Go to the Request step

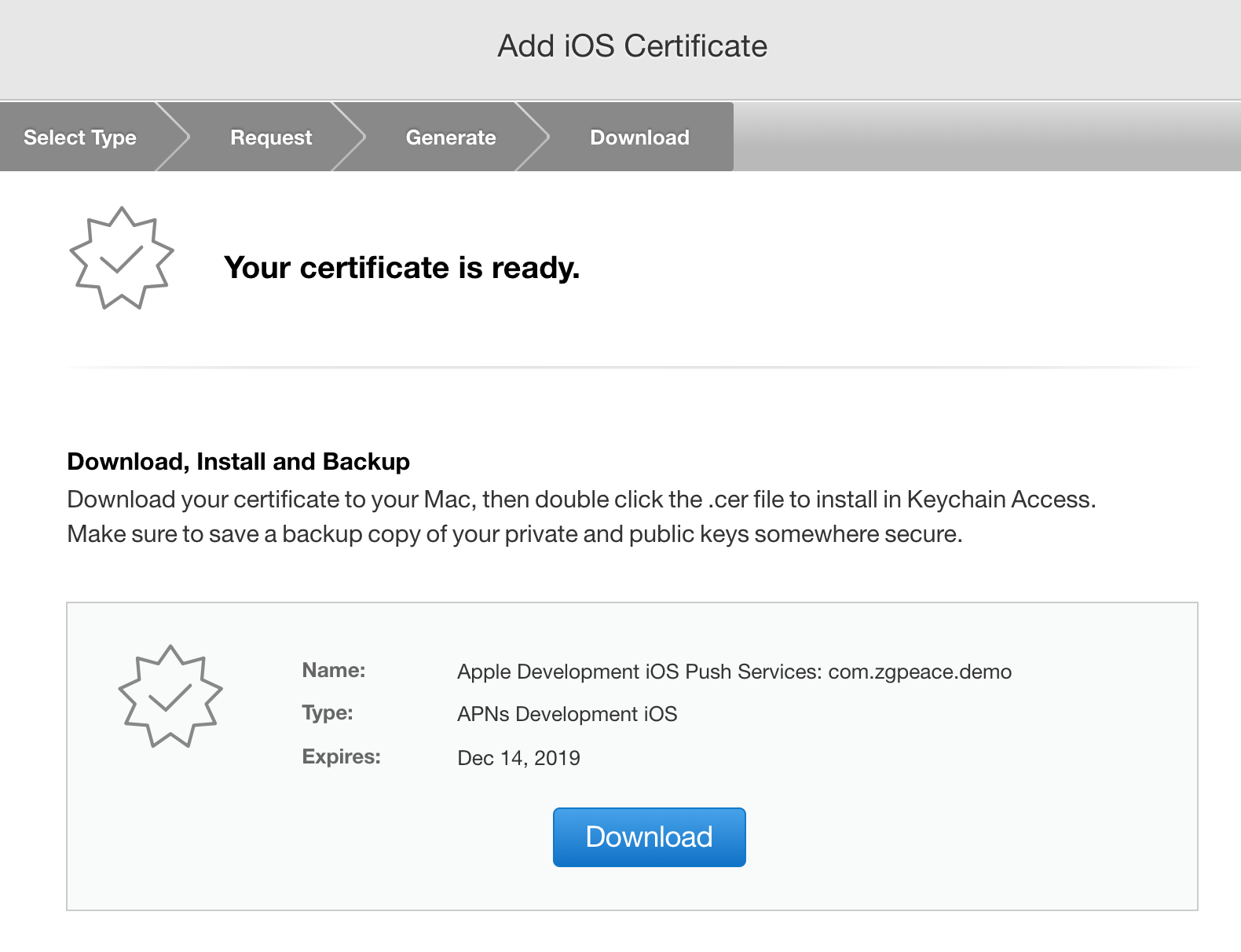point(271,137)
